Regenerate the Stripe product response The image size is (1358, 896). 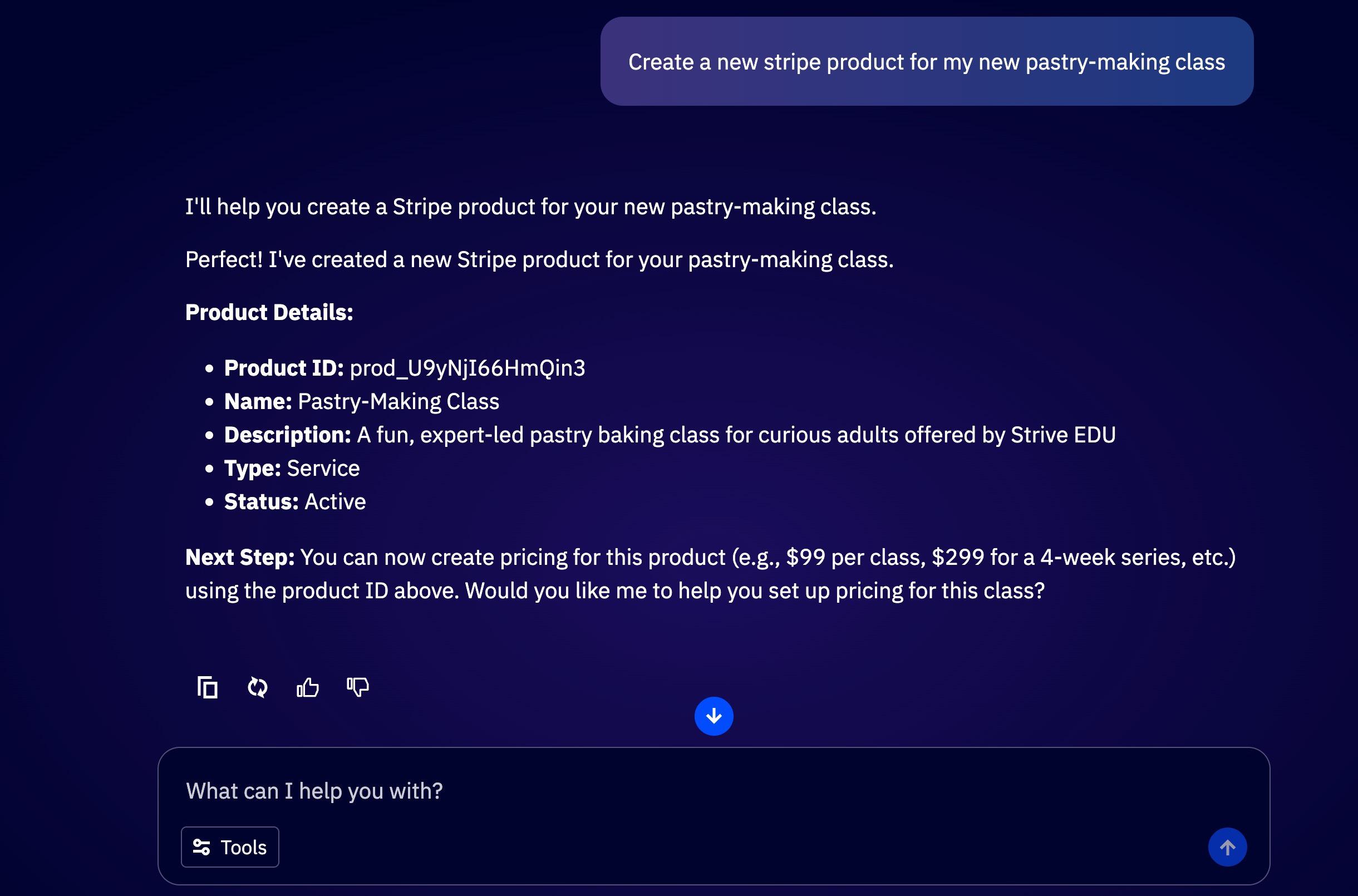tap(257, 687)
